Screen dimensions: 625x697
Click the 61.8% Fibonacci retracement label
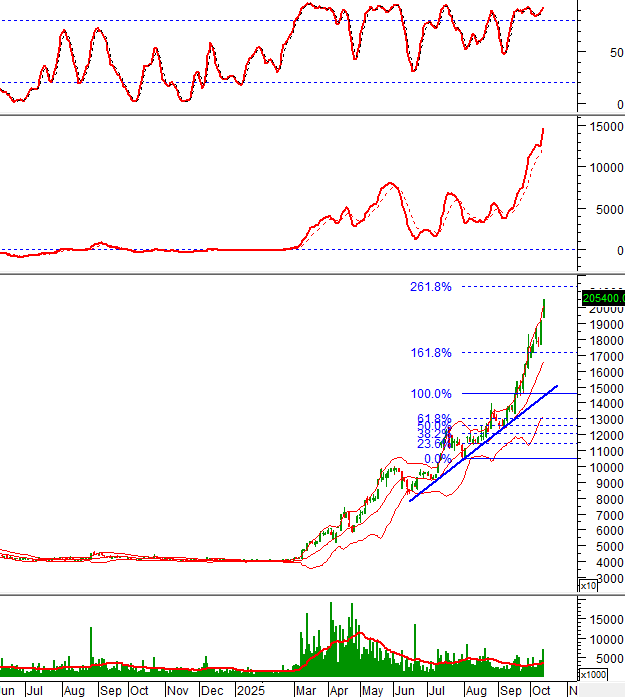coord(434,418)
